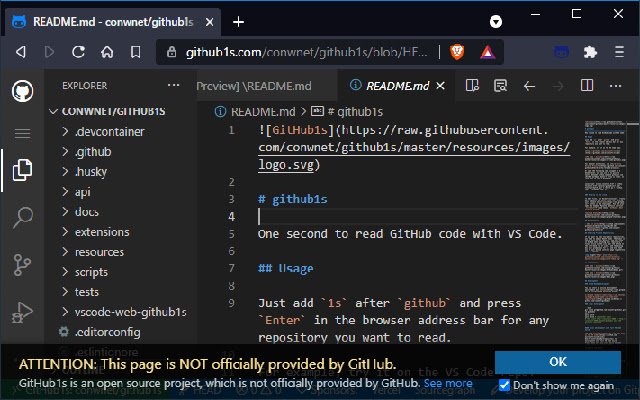Select the Explorer files icon
Image resolution: width=640 pixels, height=400 pixels.
(22, 169)
